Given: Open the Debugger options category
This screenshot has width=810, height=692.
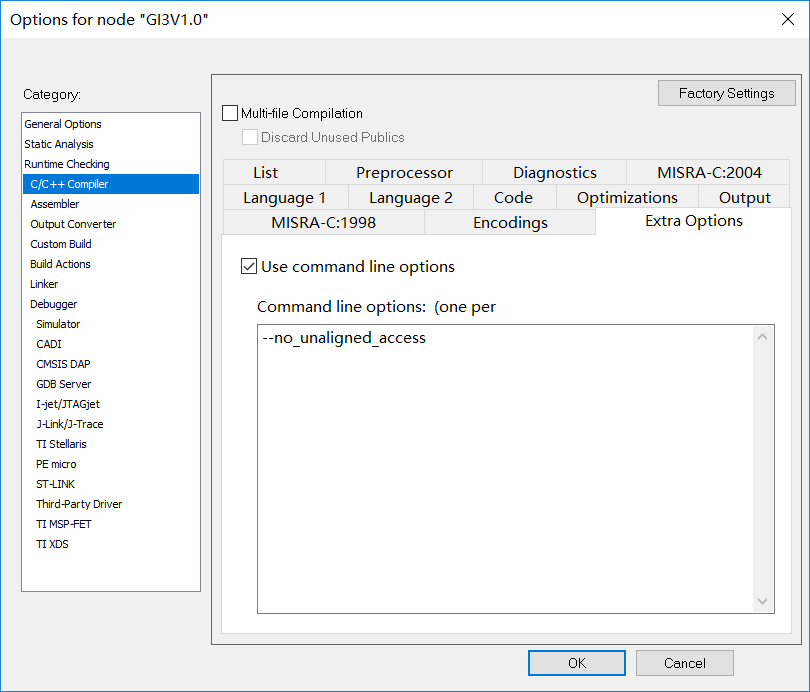Looking at the screenshot, I should pyautogui.click(x=53, y=304).
